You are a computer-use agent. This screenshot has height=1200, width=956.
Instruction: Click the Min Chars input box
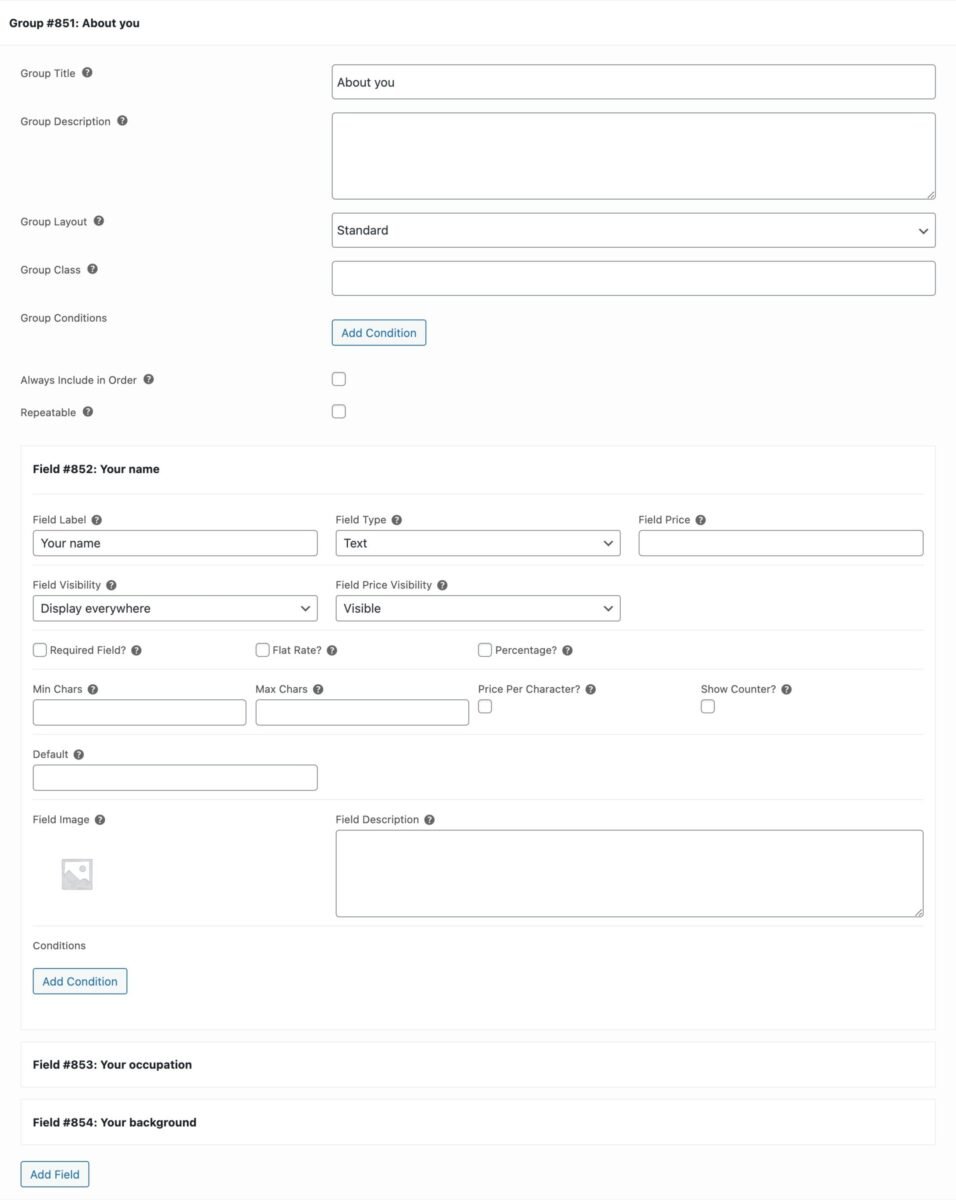[139, 712]
